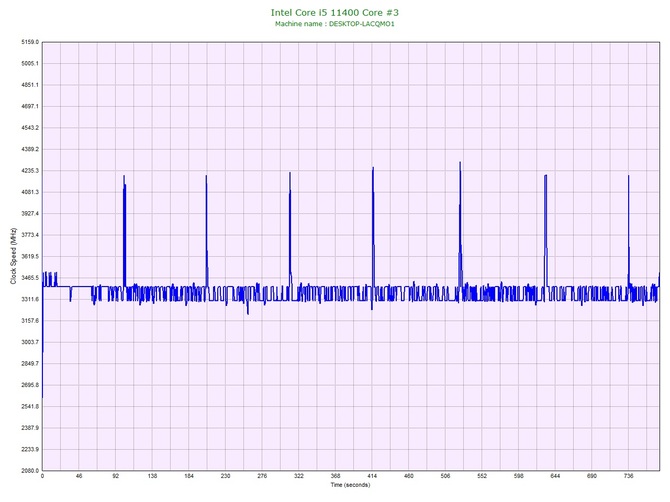Click the clock spike peak just after 92 seconds
Viewport: 670px width, 502px height.
pos(124,176)
